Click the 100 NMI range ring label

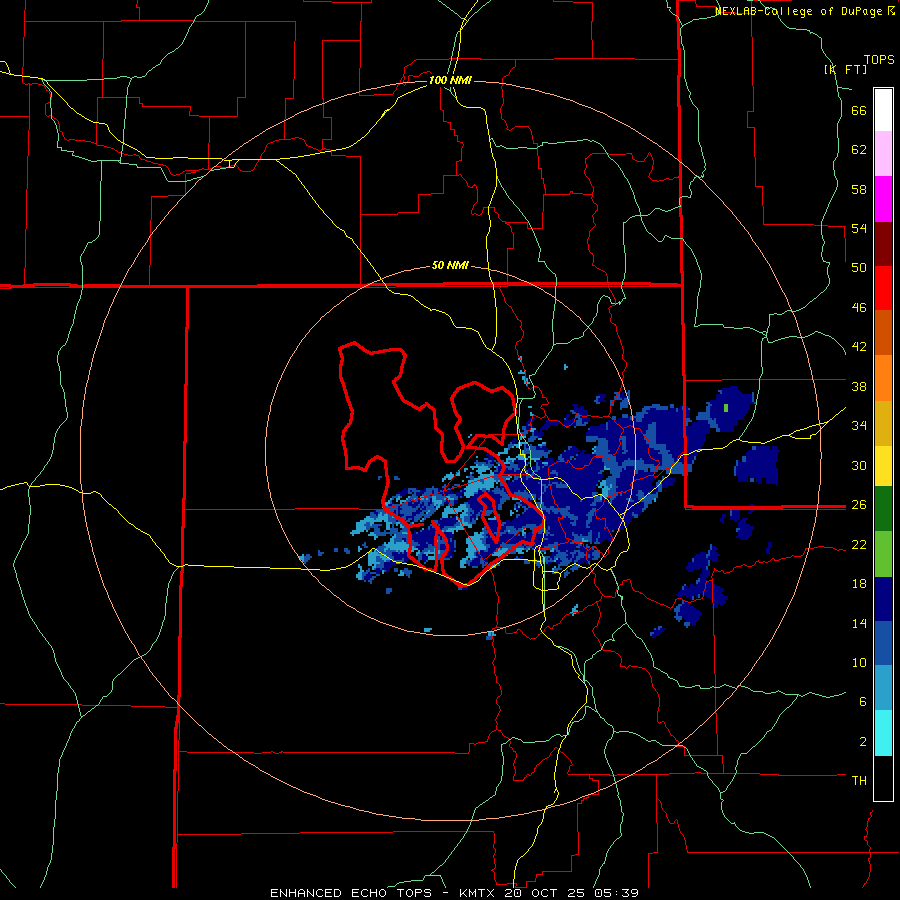point(450,80)
